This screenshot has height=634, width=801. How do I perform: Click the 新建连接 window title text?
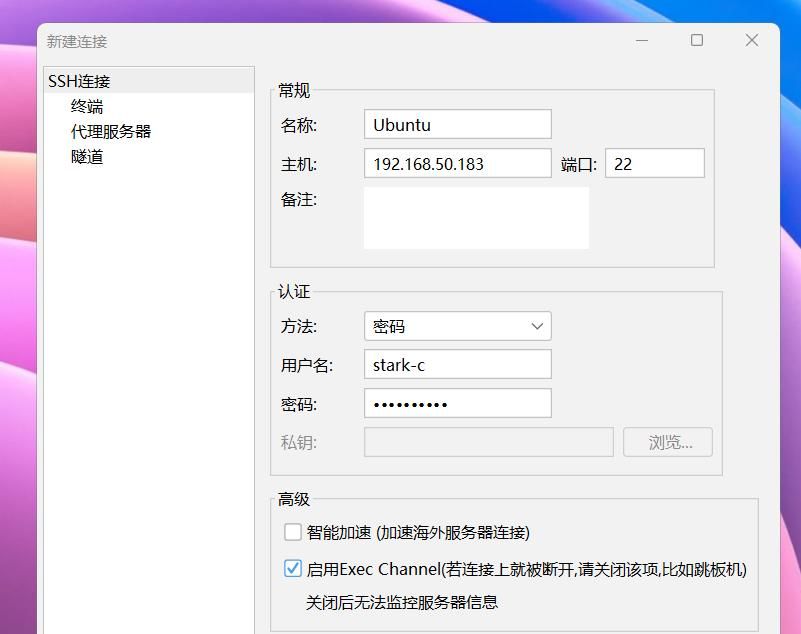pos(77,41)
